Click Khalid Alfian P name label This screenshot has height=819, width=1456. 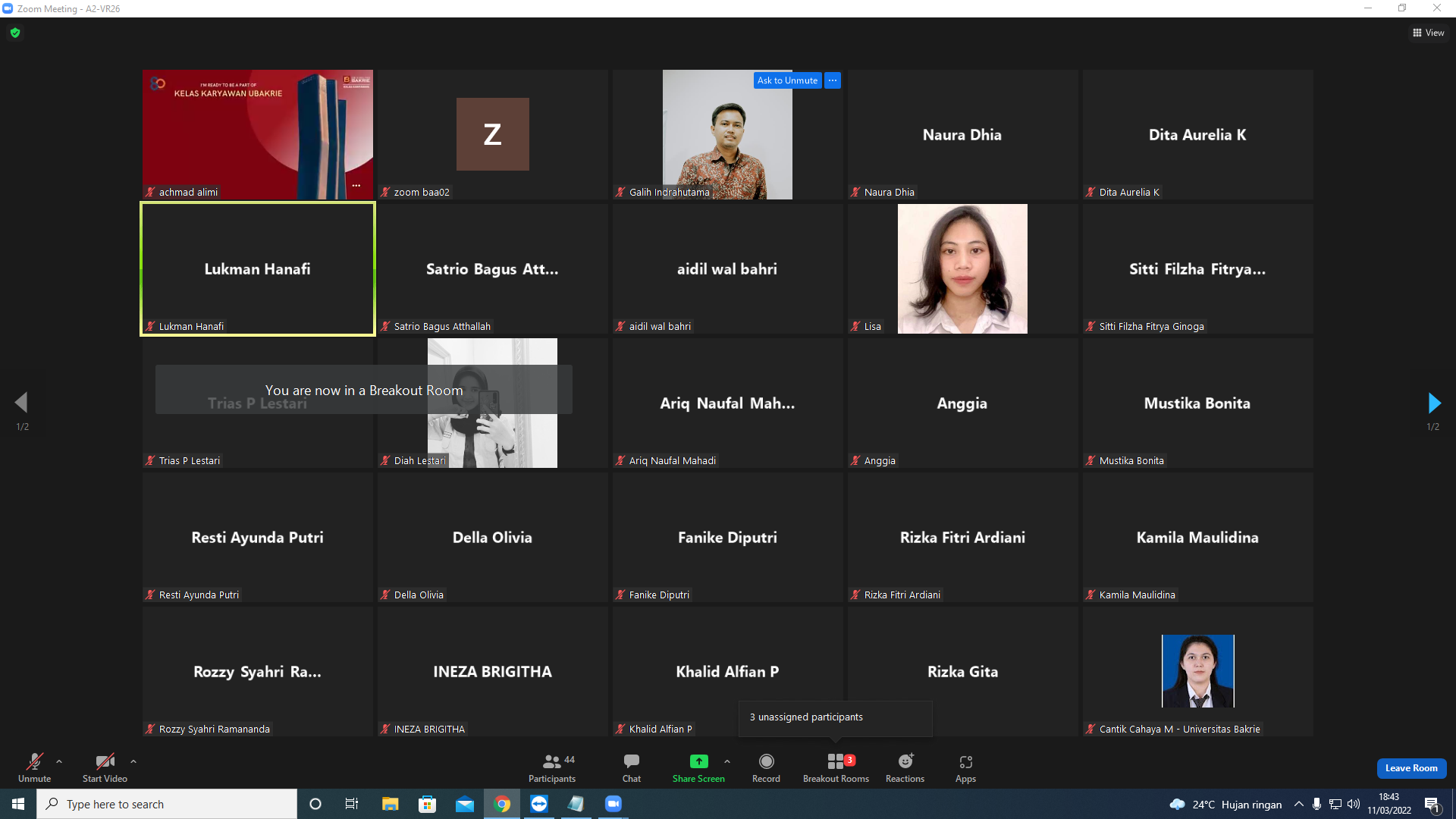pyautogui.click(x=661, y=730)
